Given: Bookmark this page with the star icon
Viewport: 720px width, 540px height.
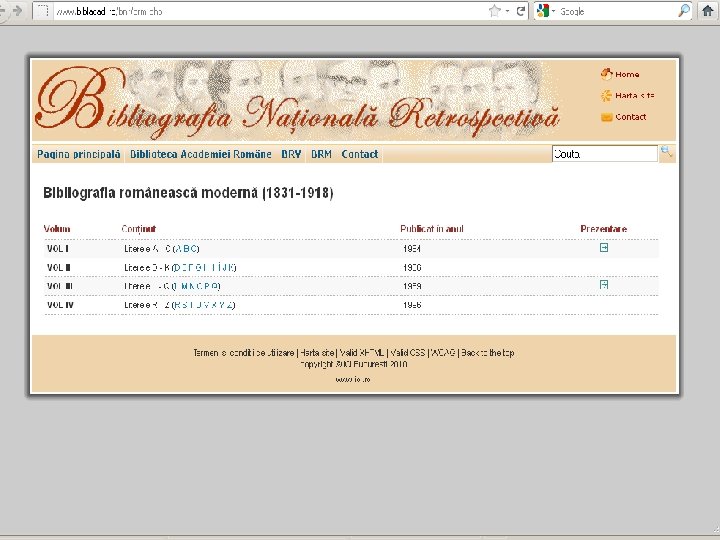Looking at the screenshot, I should pos(495,11).
